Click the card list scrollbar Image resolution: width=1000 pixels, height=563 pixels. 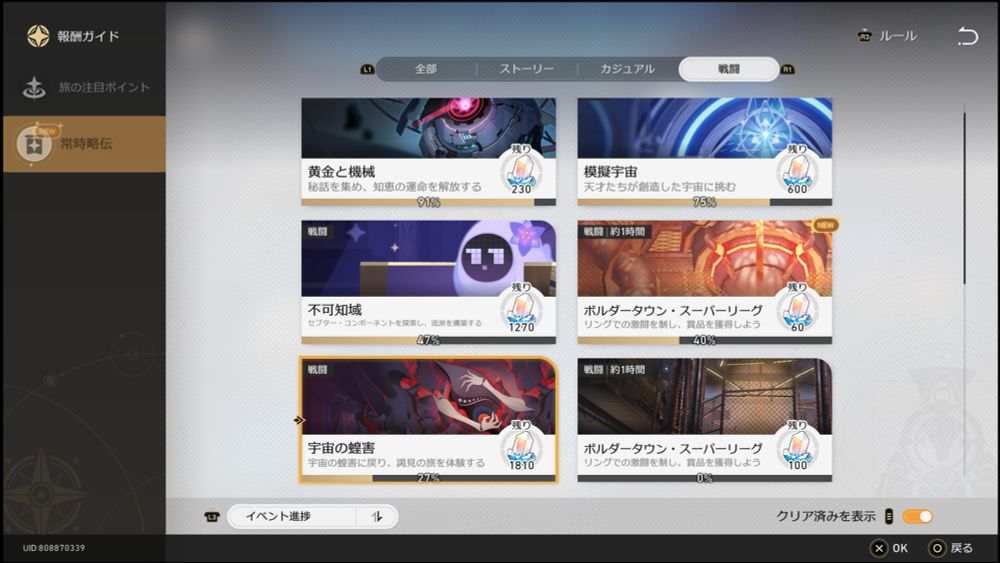pyautogui.click(x=964, y=198)
